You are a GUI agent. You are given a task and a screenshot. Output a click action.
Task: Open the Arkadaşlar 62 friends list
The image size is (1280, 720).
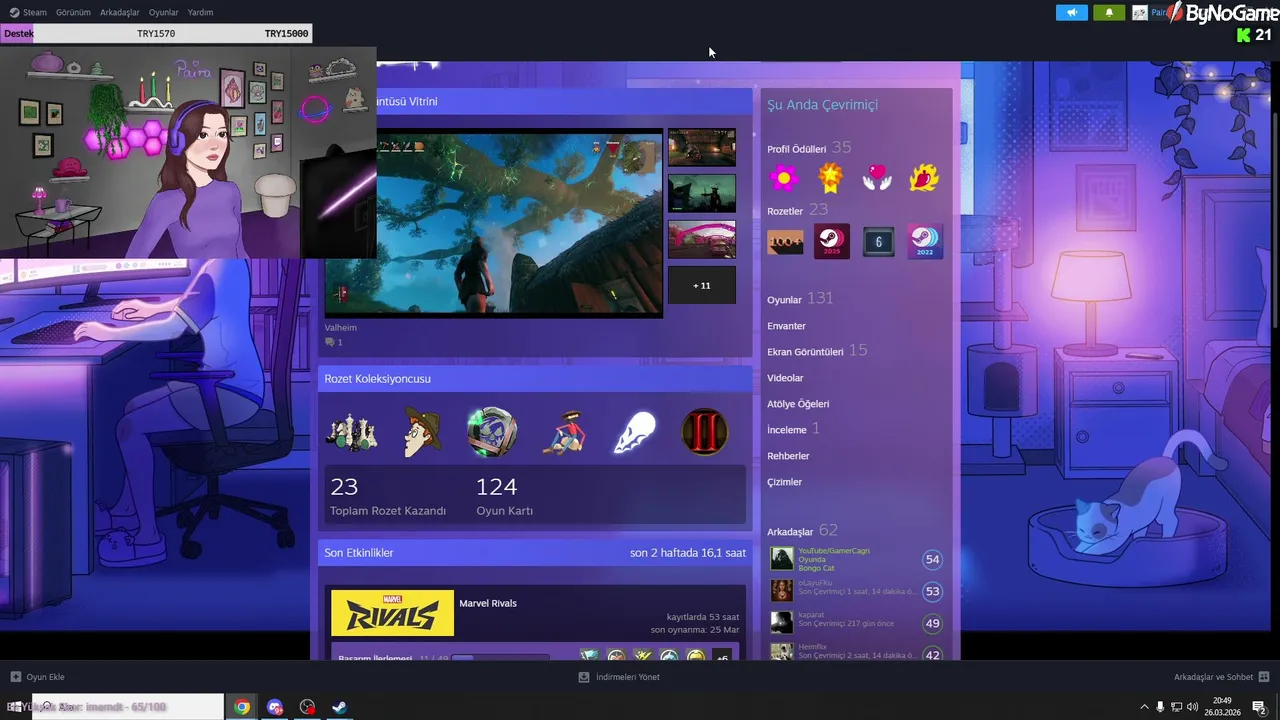802,531
